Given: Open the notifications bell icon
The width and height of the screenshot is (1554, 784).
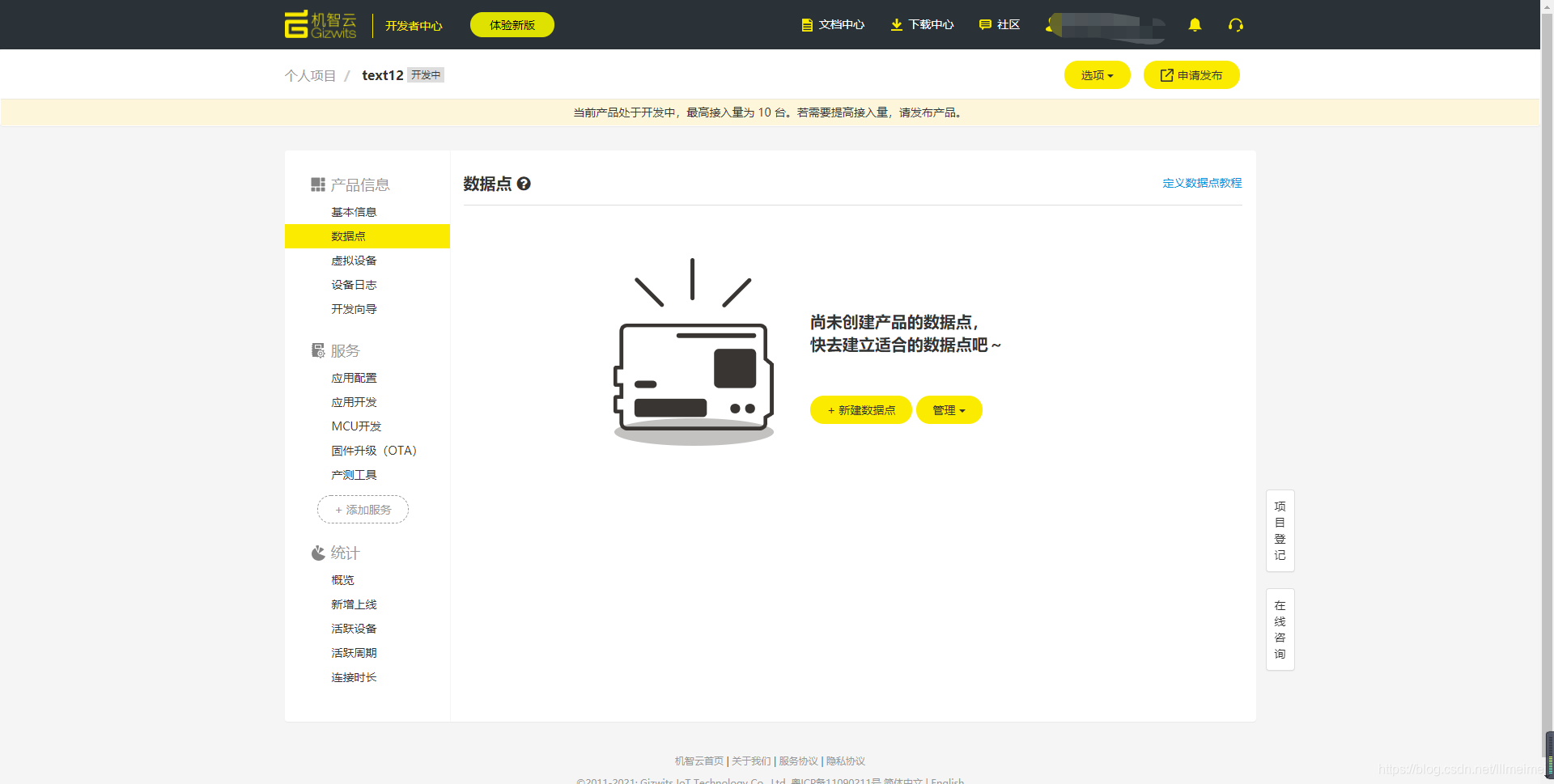Looking at the screenshot, I should click(1195, 24).
